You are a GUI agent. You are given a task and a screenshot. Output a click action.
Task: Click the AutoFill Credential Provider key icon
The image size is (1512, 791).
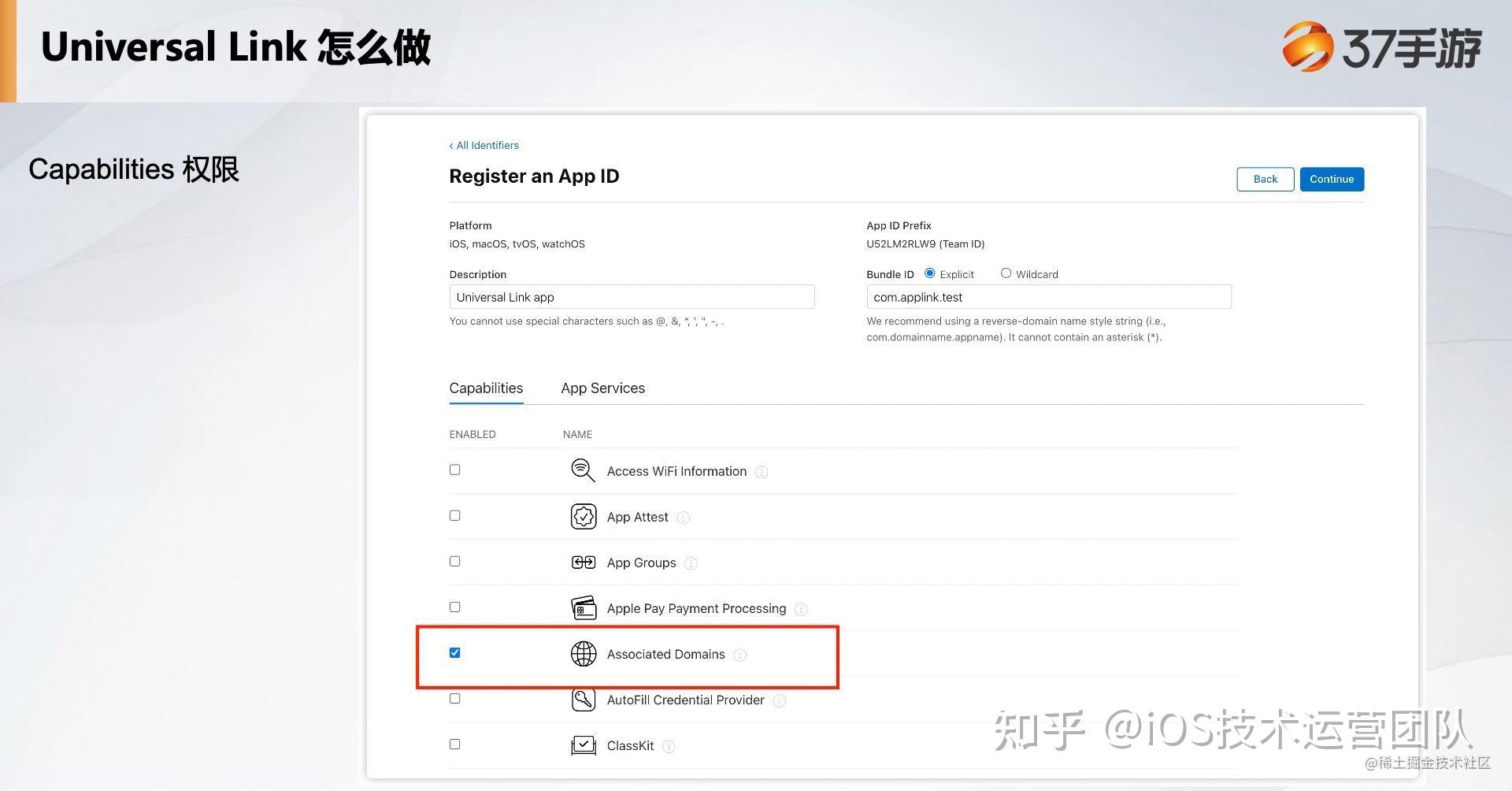pos(584,700)
